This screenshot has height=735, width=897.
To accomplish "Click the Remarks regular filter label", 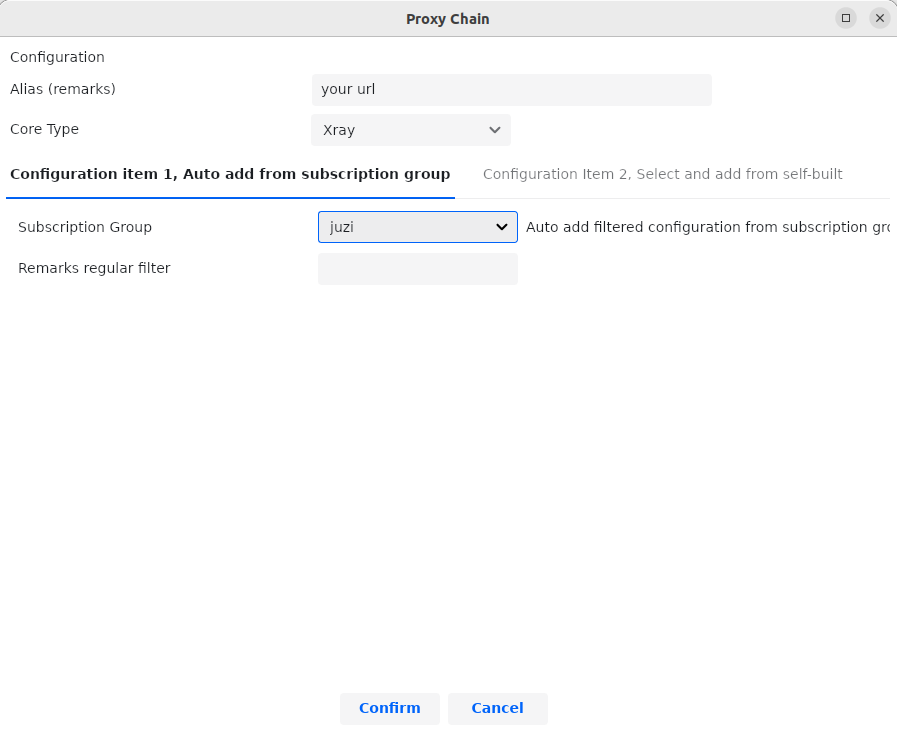I will [x=94, y=268].
